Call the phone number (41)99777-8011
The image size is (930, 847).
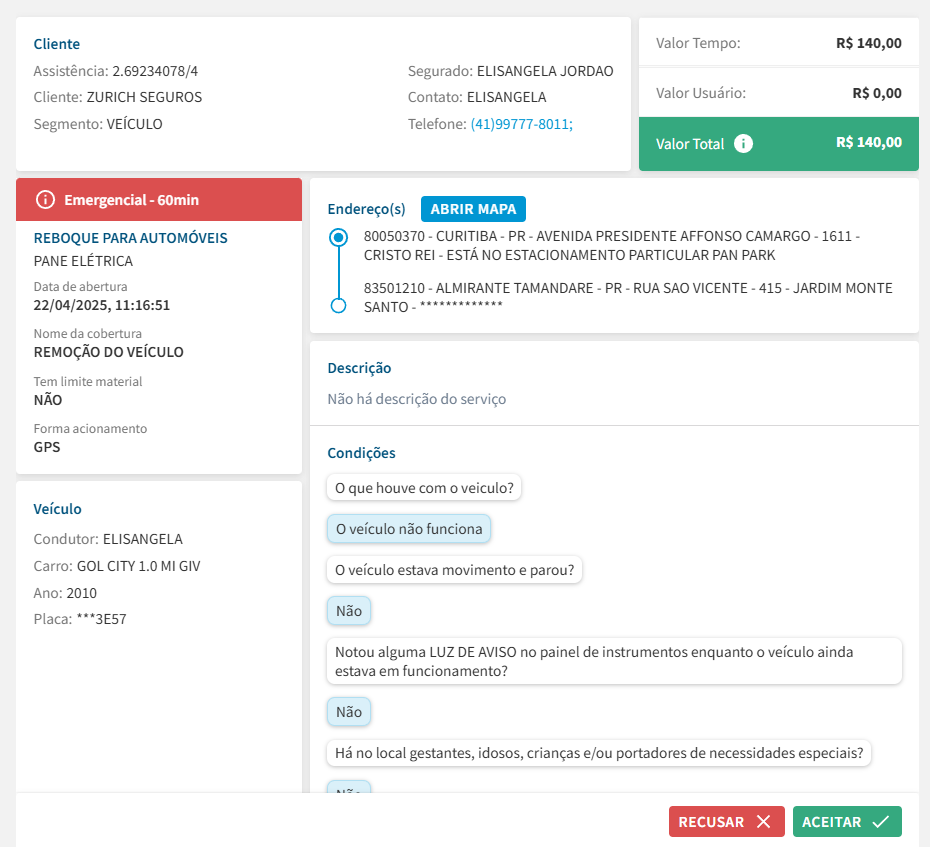521,124
